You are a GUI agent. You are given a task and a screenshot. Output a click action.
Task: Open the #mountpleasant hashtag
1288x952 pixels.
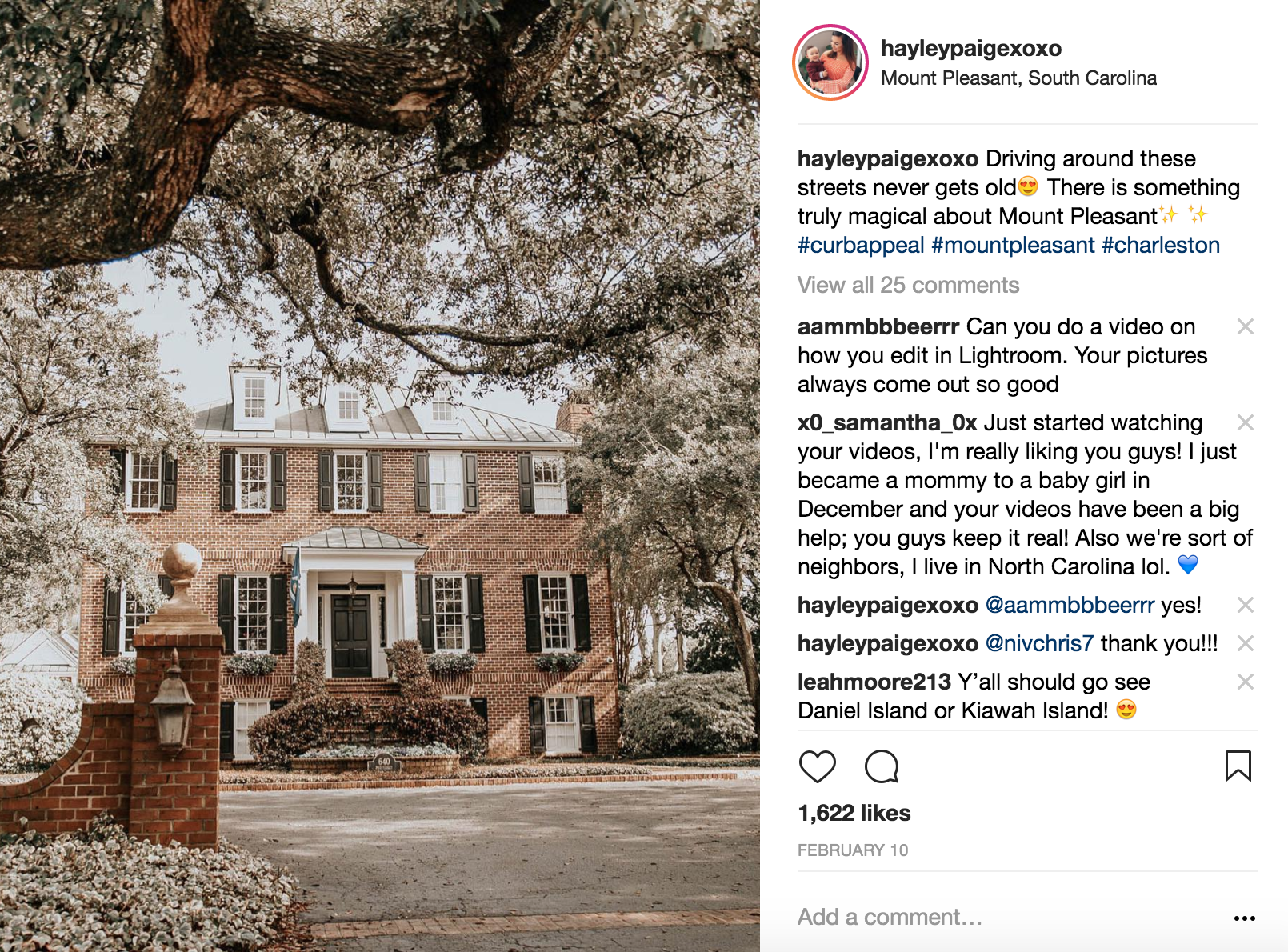1013,245
